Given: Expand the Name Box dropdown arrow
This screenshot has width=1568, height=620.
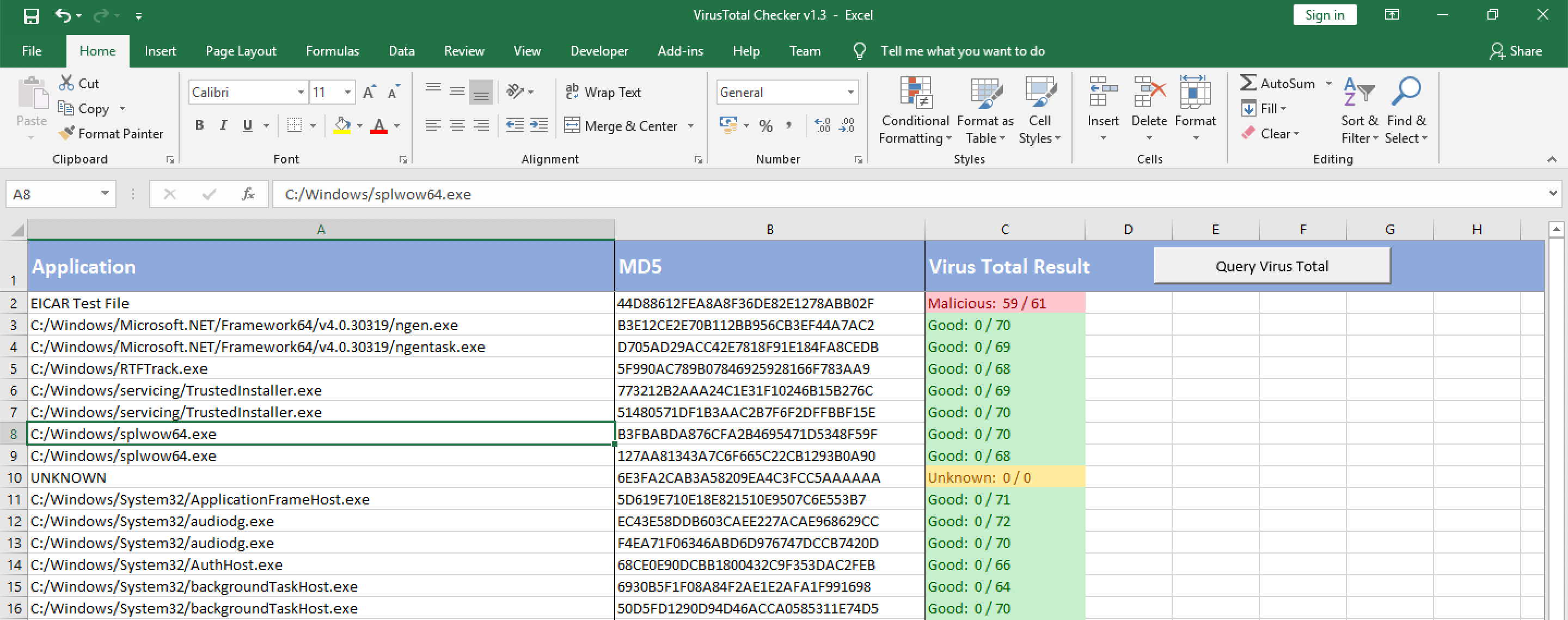Looking at the screenshot, I should pos(105,193).
